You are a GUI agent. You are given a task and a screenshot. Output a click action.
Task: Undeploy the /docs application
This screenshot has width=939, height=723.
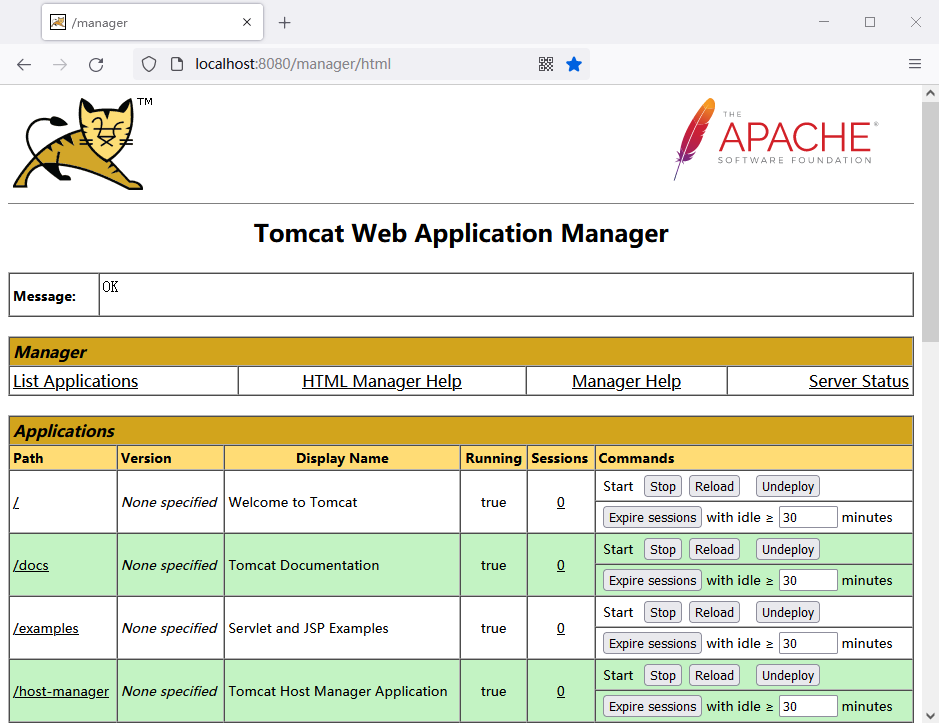[x=787, y=549]
